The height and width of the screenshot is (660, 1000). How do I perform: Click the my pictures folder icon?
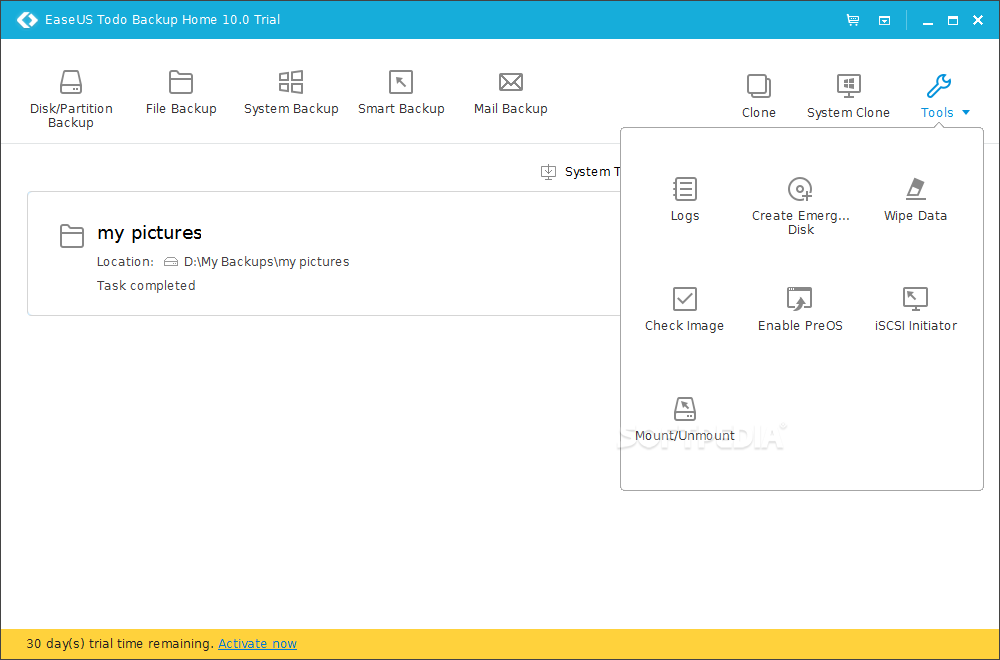click(71, 235)
